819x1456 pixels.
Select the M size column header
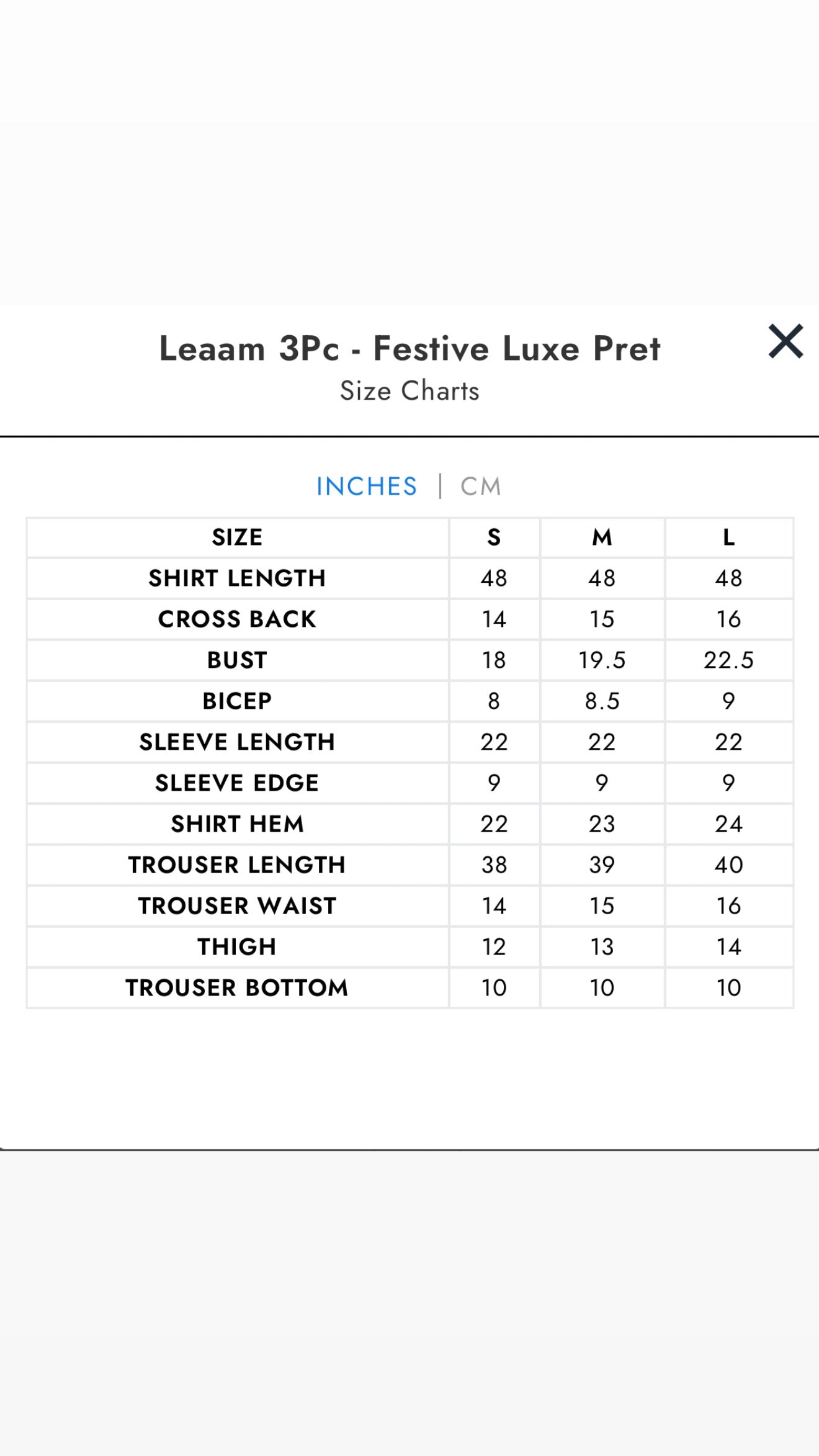[601, 537]
